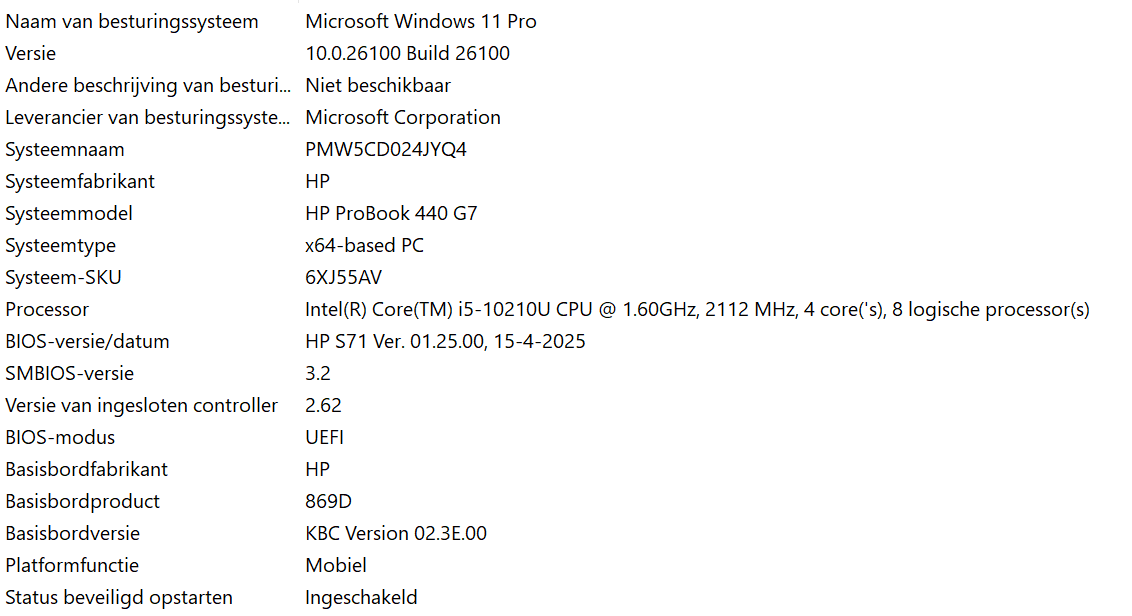The height and width of the screenshot is (616, 1132).
Task: Click the Versie value 10.0.26100 Build 26100
Action: click(407, 53)
